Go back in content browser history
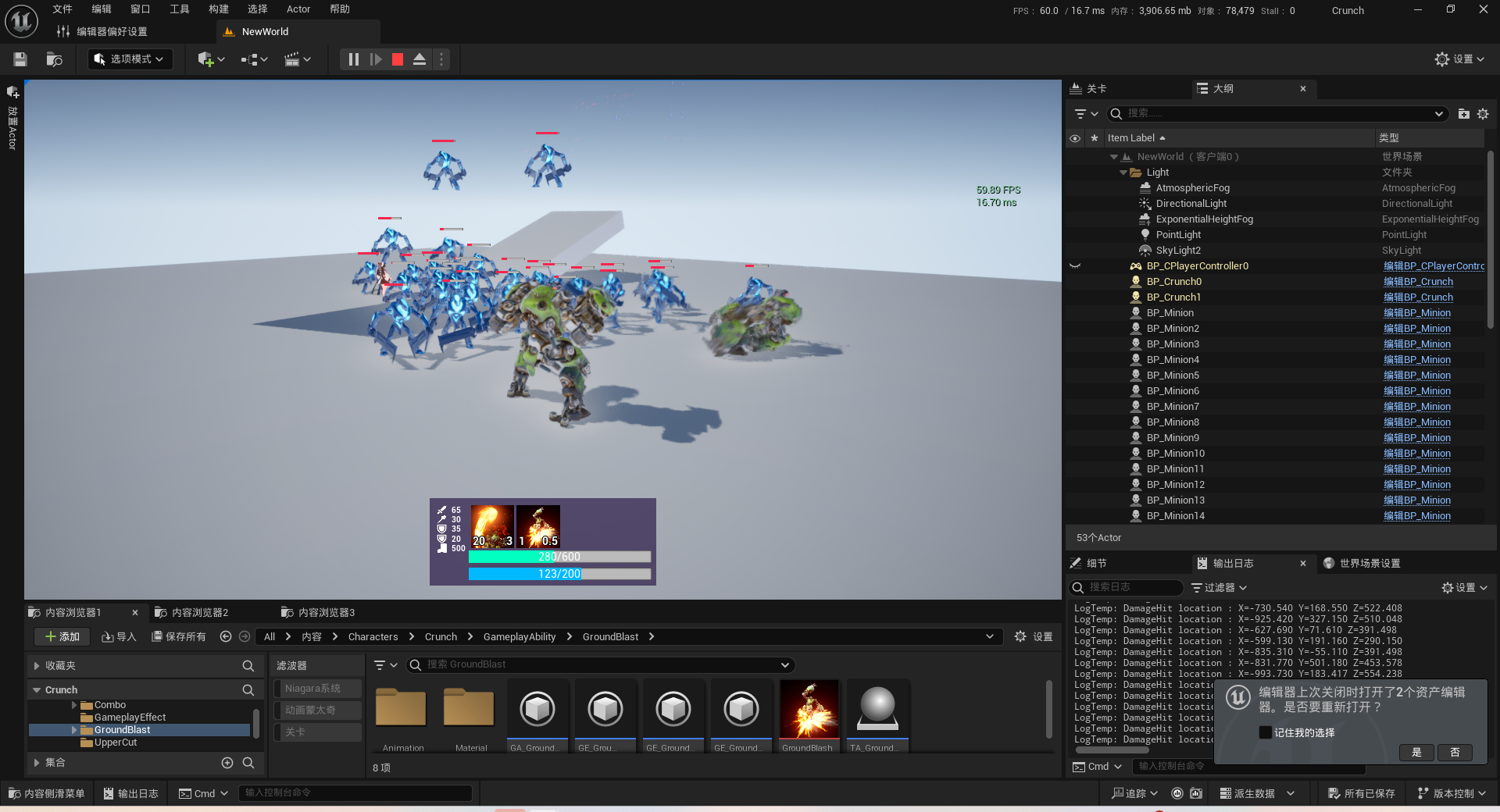1500x812 pixels. point(226,637)
